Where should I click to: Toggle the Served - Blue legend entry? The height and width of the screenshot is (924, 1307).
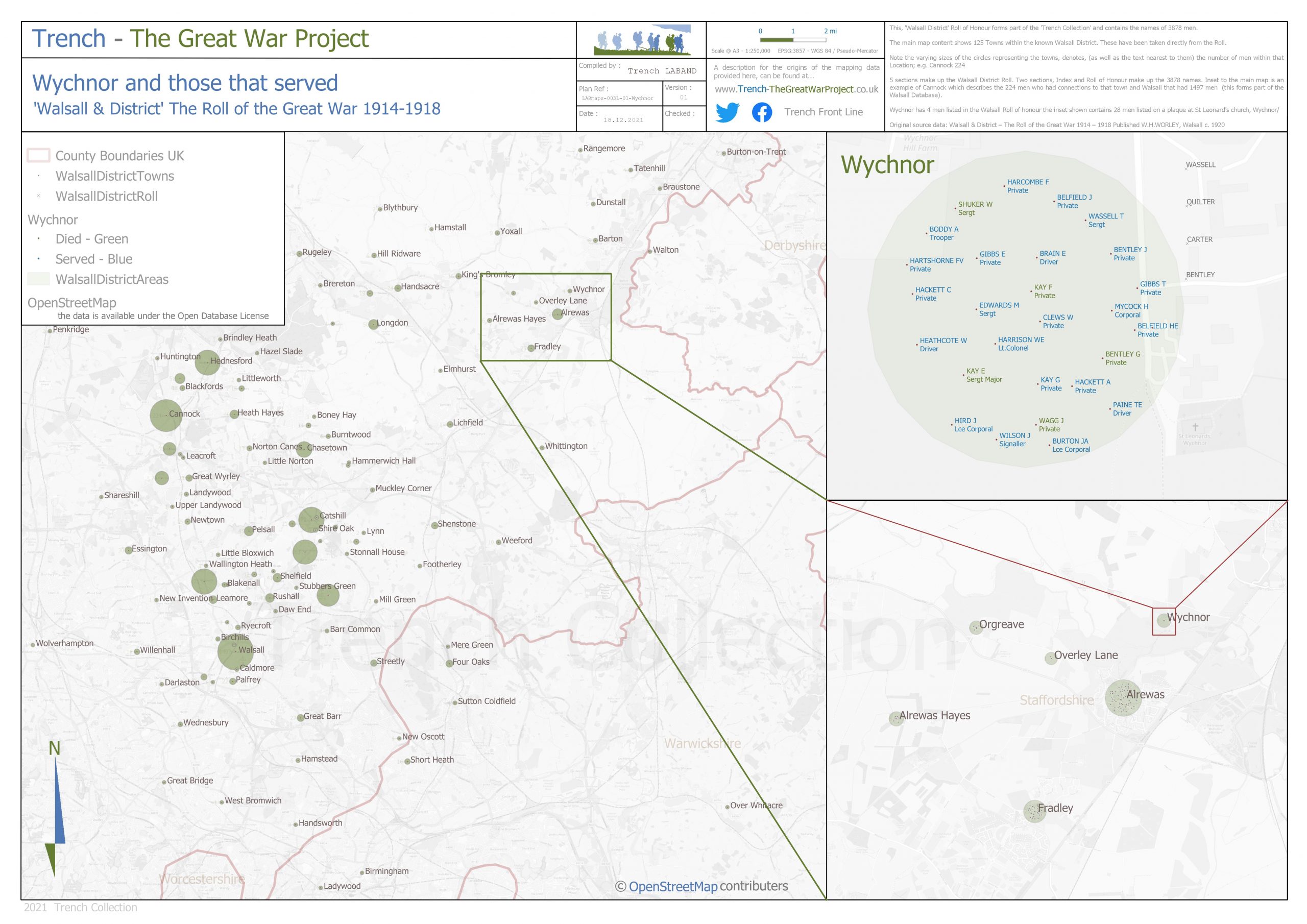(x=94, y=259)
